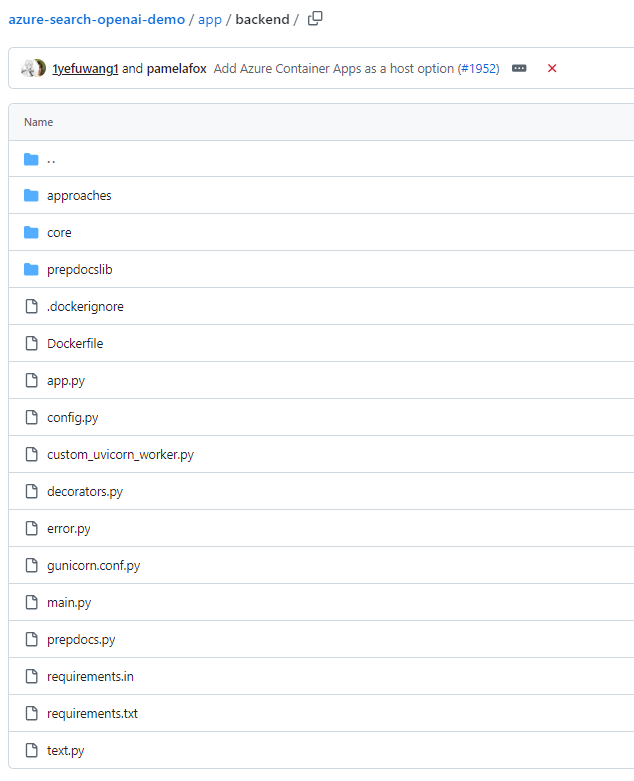Open the requirements.in file
The height and width of the screenshot is (781, 634).
[90, 677]
